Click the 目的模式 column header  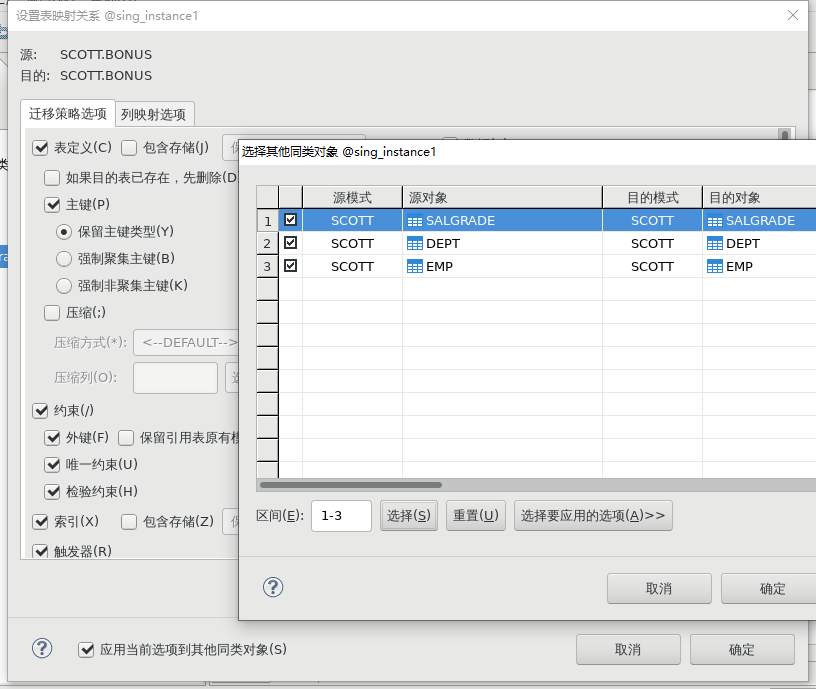tap(653, 198)
